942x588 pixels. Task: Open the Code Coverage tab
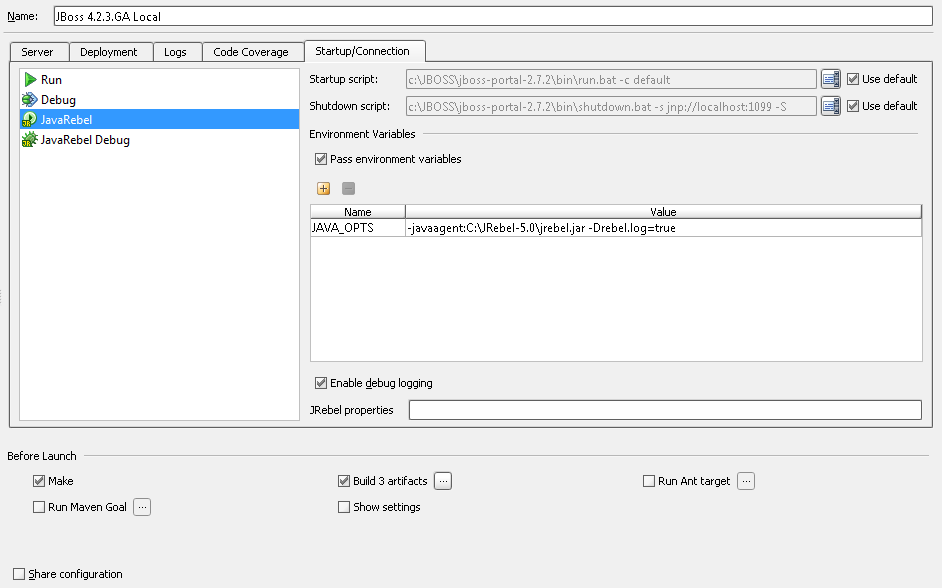click(250, 52)
